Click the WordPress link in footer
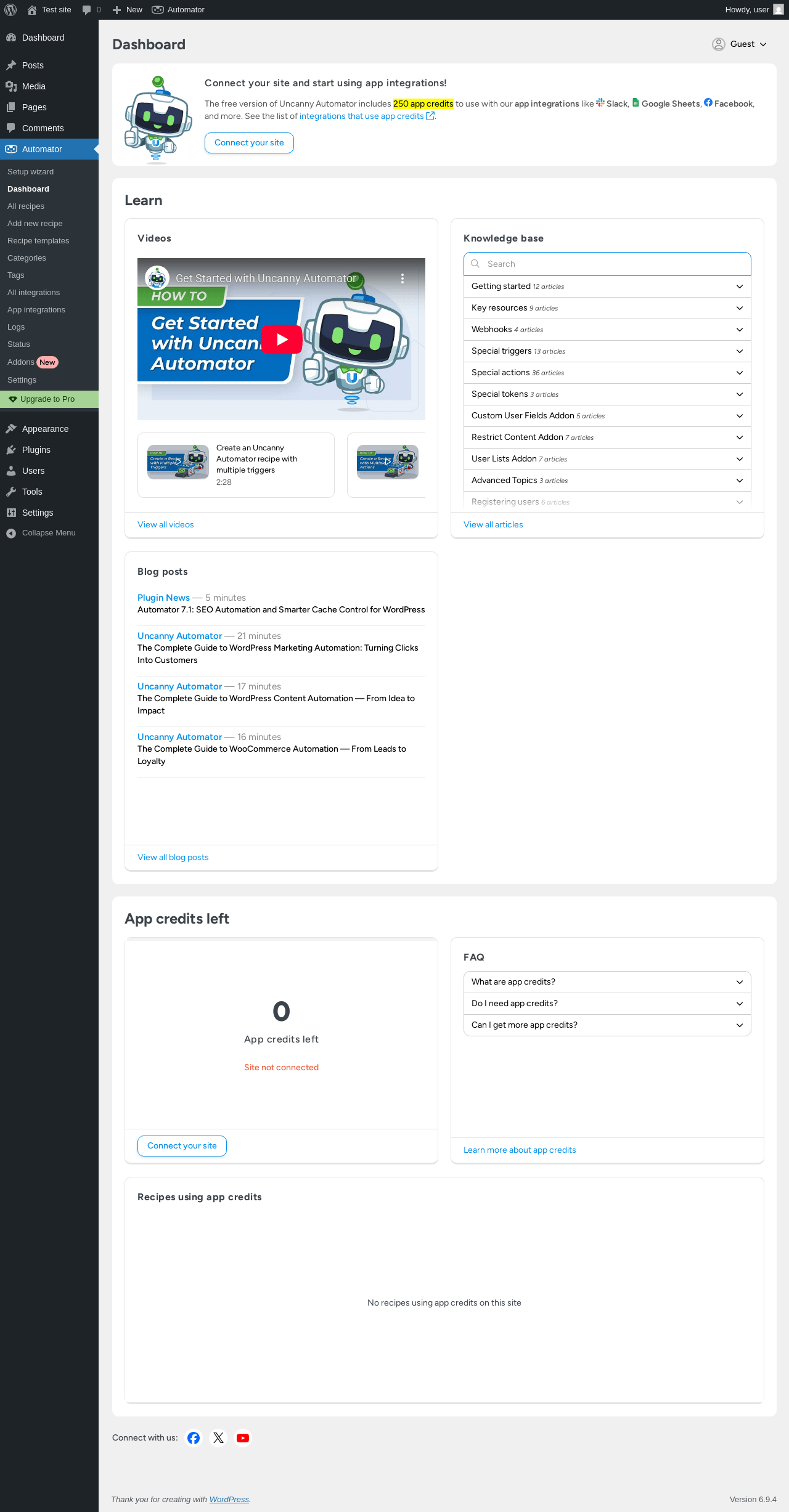This screenshot has height=1512, width=789. click(x=229, y=1500)
